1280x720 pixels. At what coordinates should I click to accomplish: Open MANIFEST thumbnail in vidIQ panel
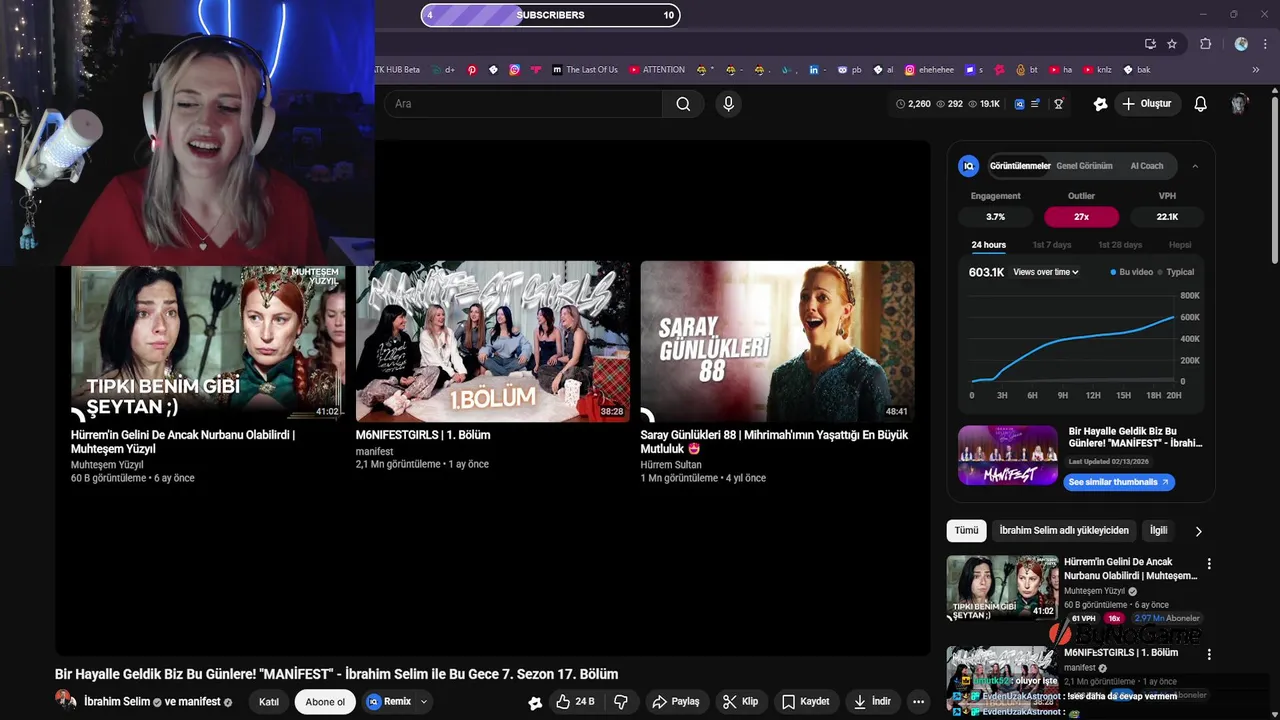pos(1008,456)
